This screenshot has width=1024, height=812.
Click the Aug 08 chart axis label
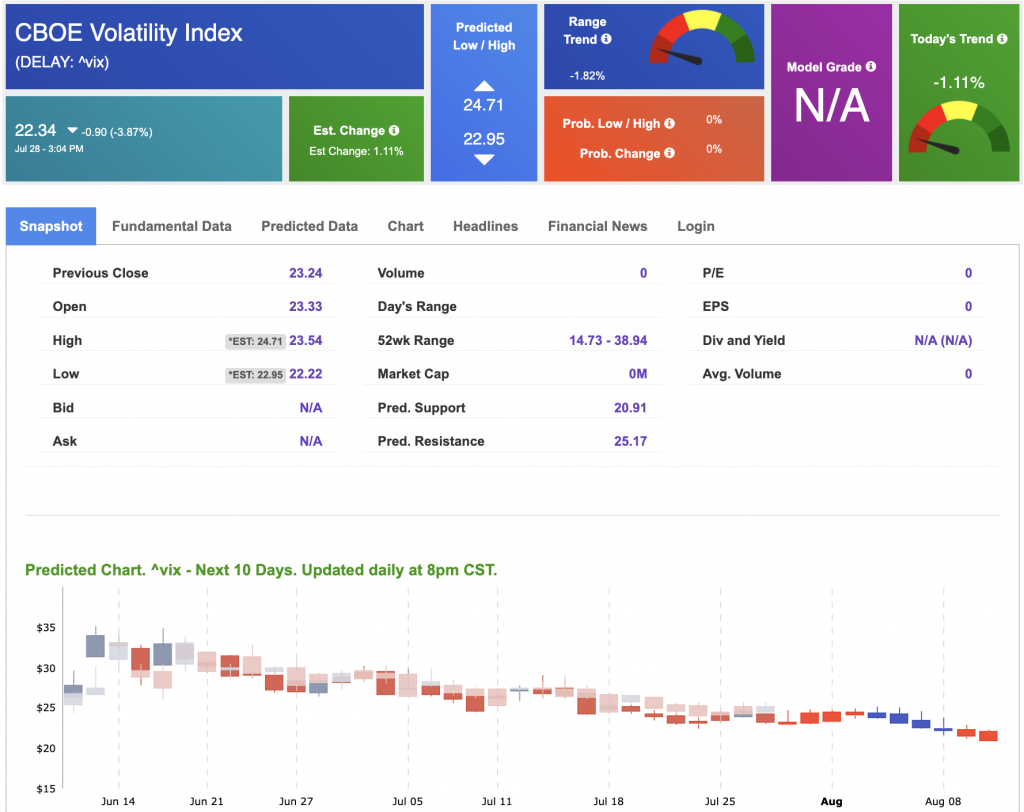pyautogui.click(x=943, y=801)
